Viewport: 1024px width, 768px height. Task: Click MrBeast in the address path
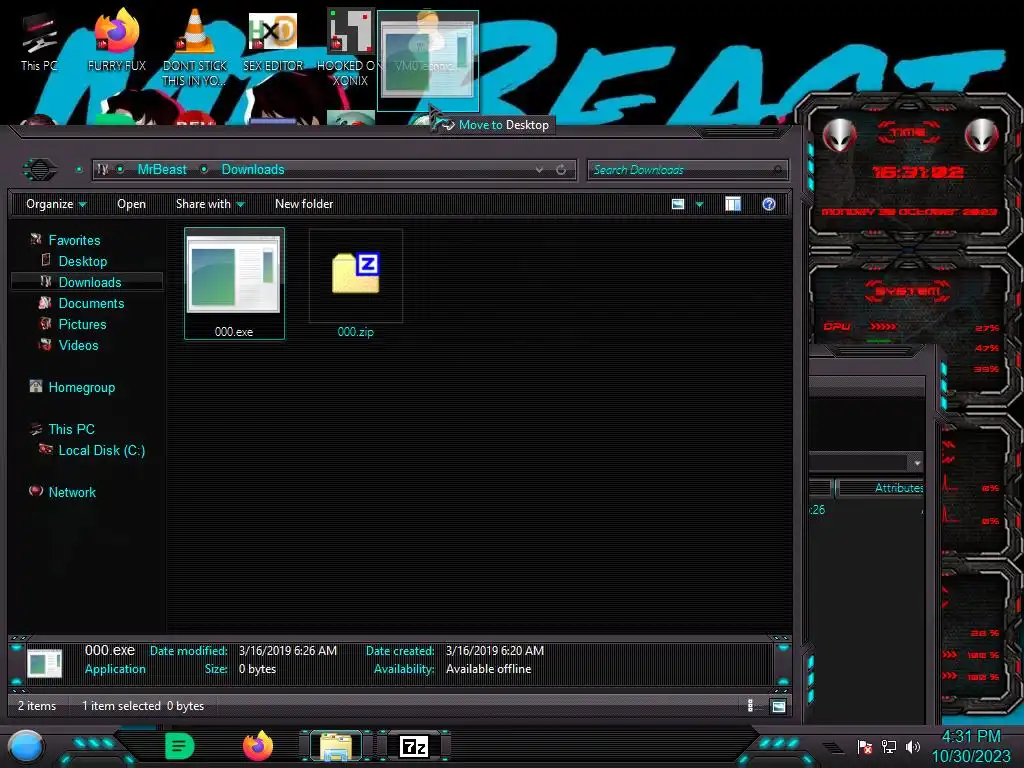(x=162, y=170)
